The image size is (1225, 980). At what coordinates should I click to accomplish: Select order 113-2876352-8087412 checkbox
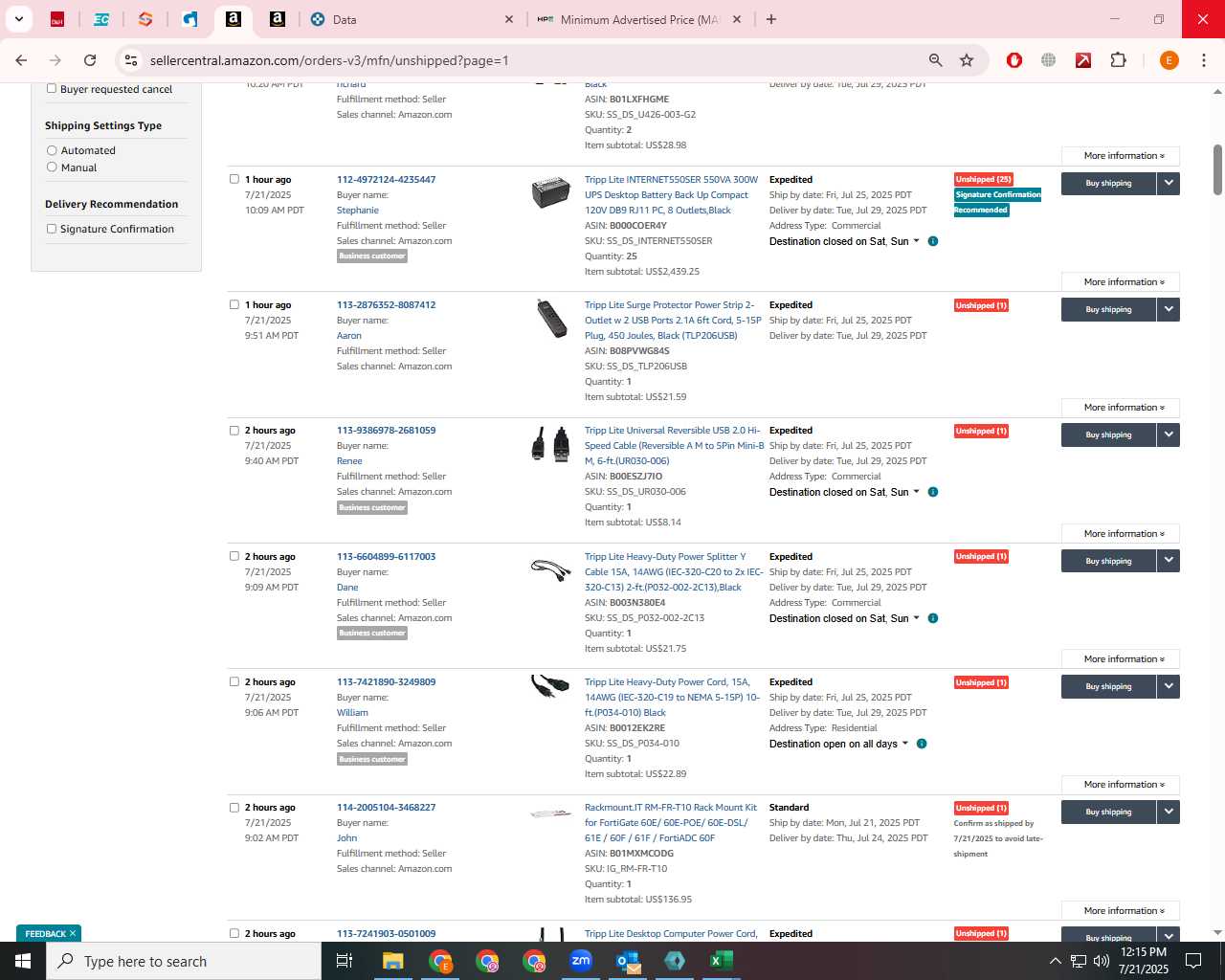coord(234,304)
